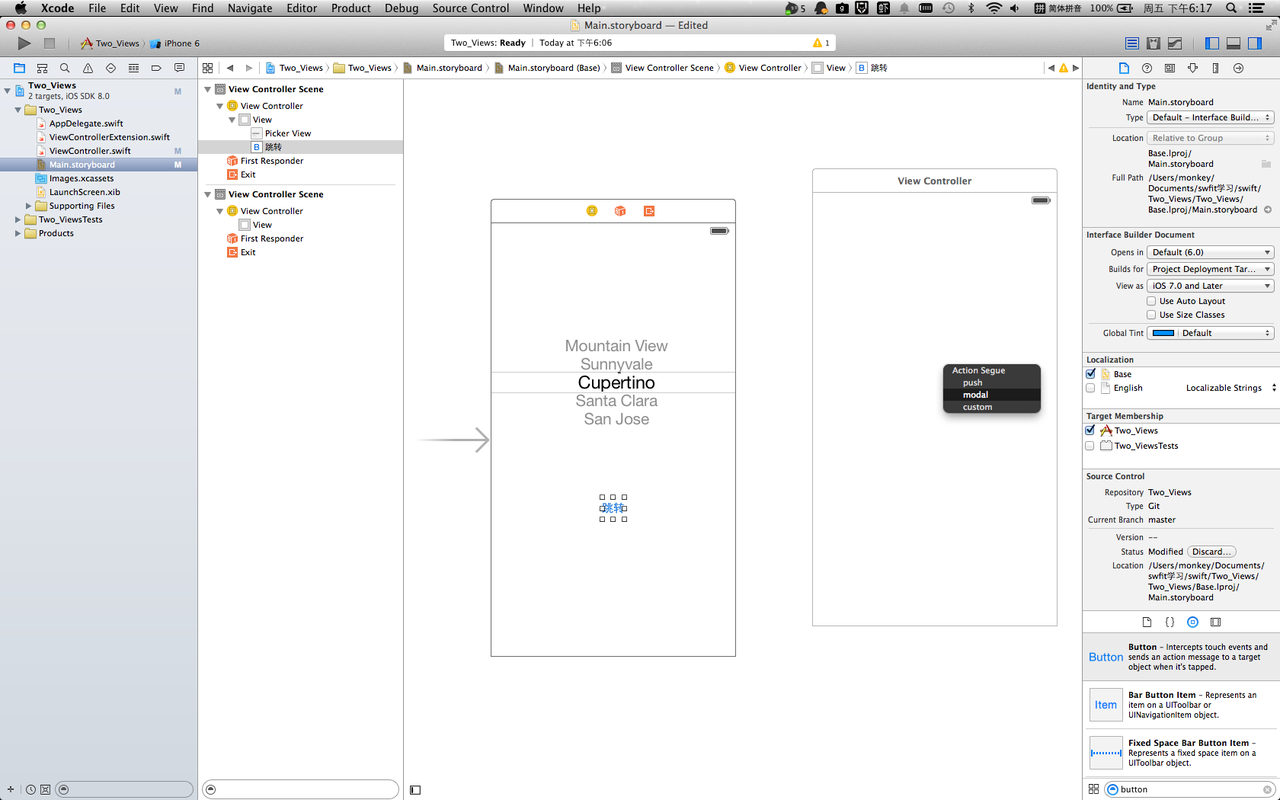Enable Use Size Classes checkbox
This screenshot has width=1280, height=800.
1152,315
